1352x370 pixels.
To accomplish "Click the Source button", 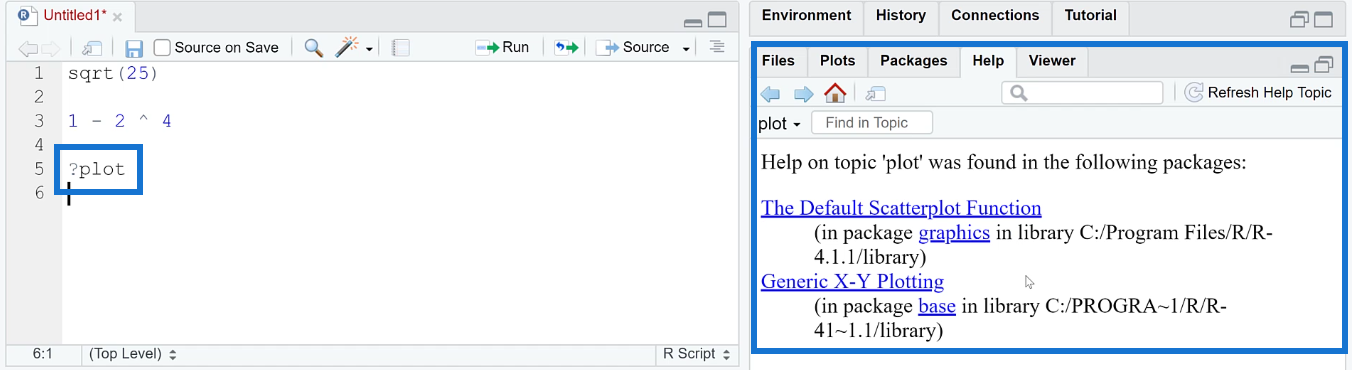I will [x=634, y=48].
